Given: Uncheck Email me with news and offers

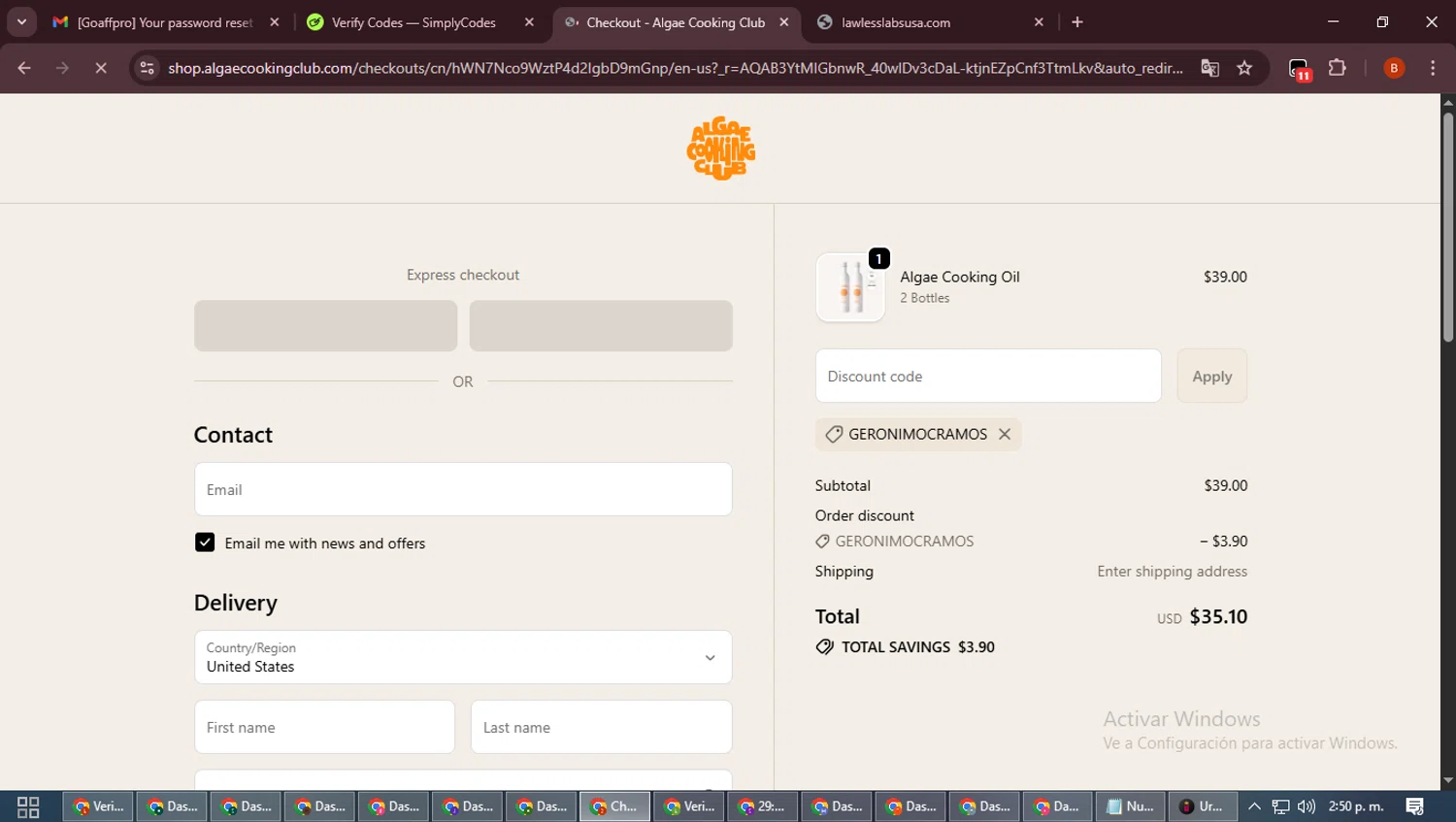Looking at the screenshot, I should [x=205, y=543].
